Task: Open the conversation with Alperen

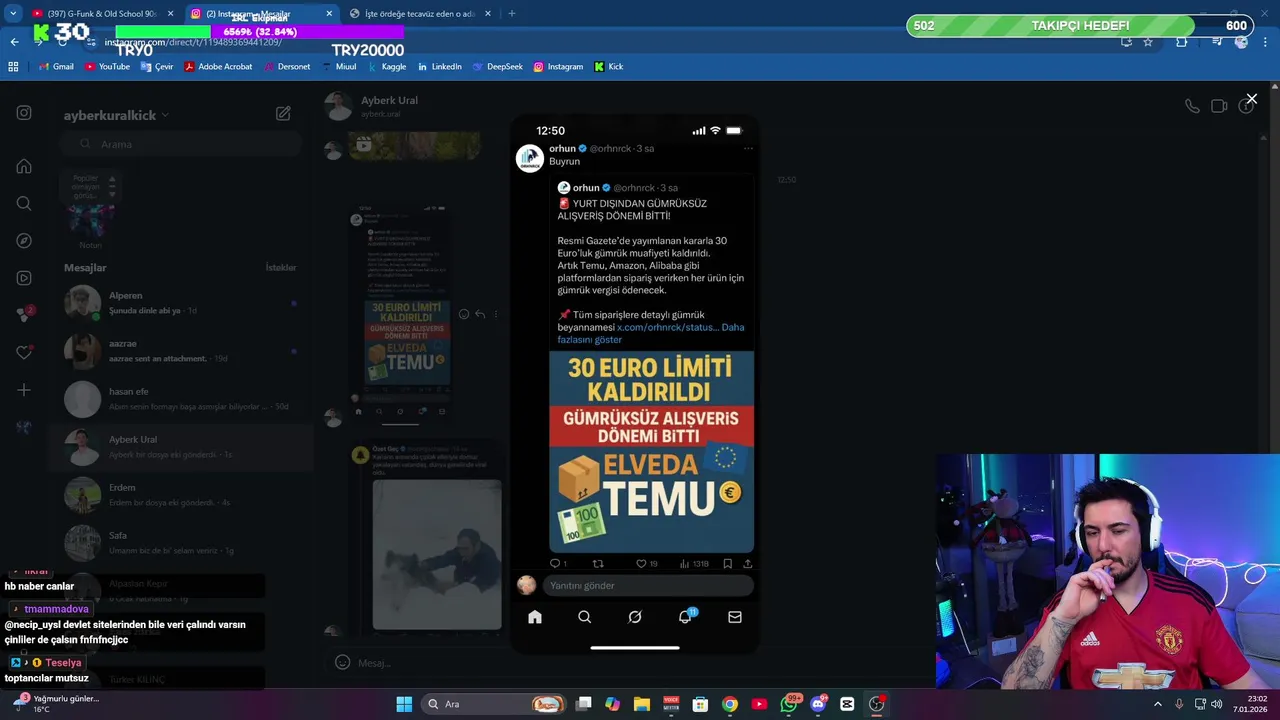Action: (x=180, y=303)
